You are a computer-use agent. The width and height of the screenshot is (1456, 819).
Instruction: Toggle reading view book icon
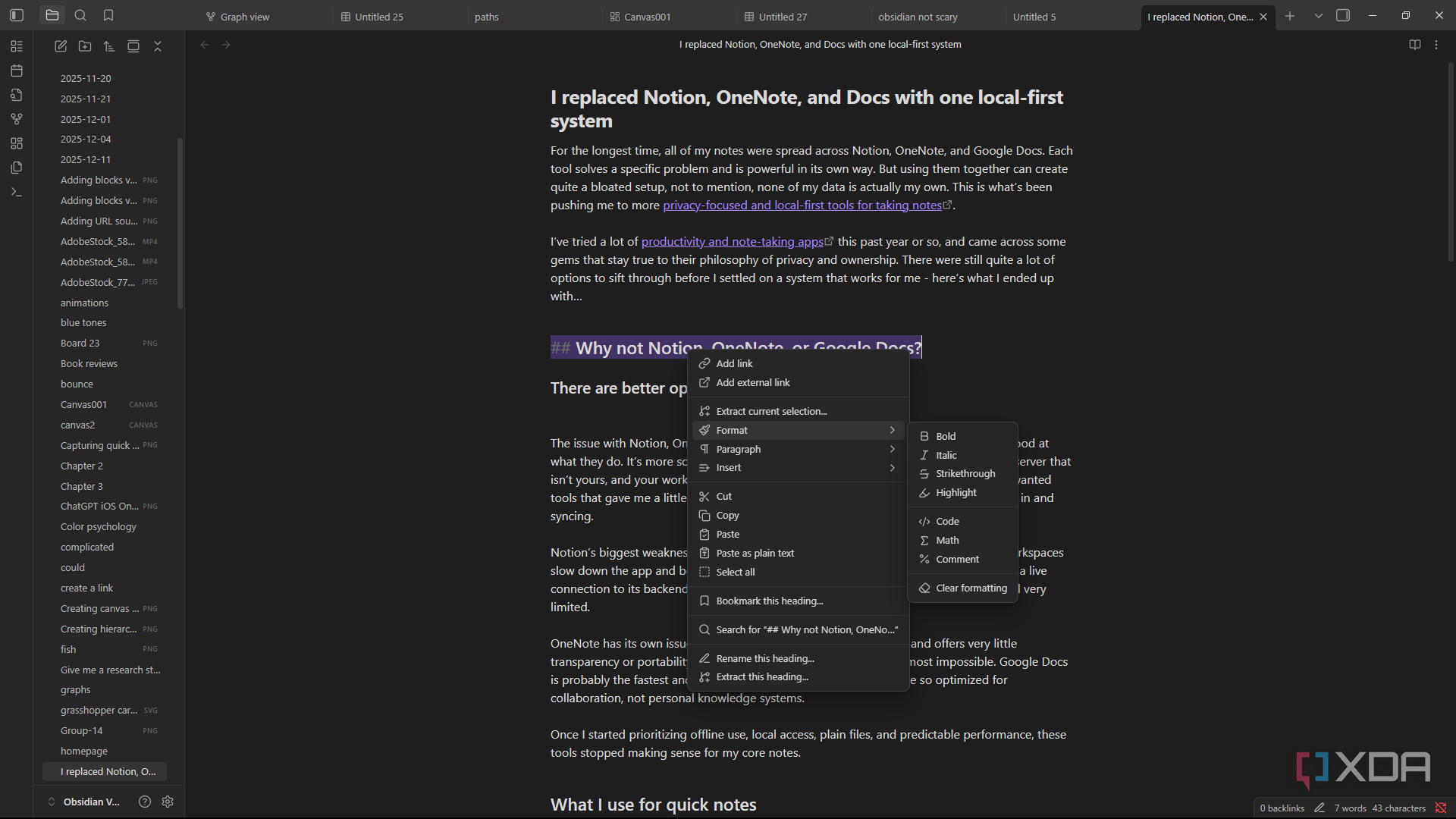pos(1414,45)
